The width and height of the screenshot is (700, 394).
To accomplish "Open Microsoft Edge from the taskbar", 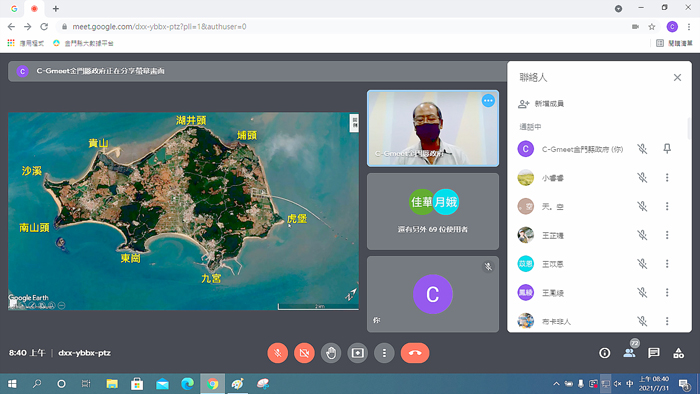I will click(x=188, y=384).
